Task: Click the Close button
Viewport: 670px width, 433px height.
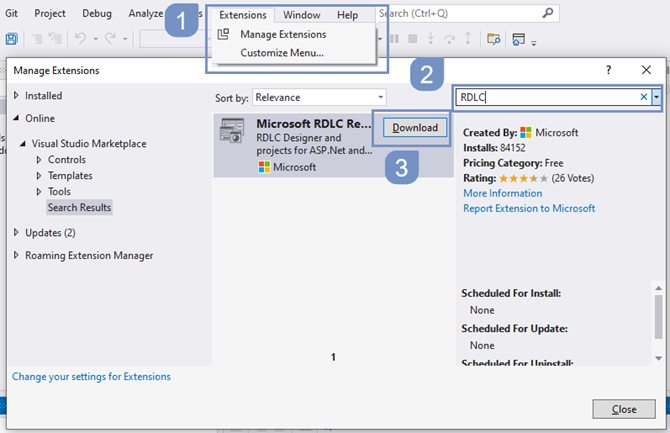Action: pyautogui.click(x=624, y=409)
